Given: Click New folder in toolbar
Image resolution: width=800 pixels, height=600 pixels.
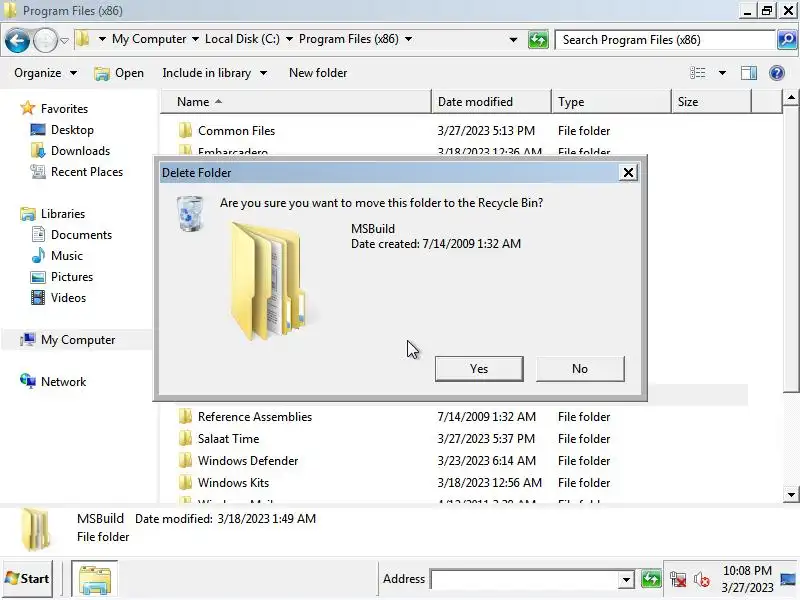Looking at the screenshot, I should click(x=318, y=73).
